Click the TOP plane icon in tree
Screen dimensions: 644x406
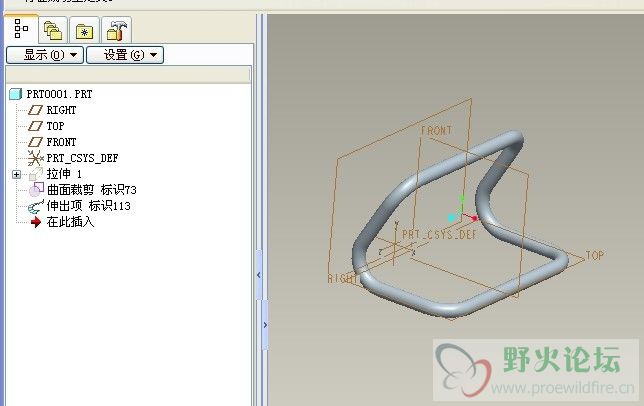pyautogui.click(x=35, y=126)
